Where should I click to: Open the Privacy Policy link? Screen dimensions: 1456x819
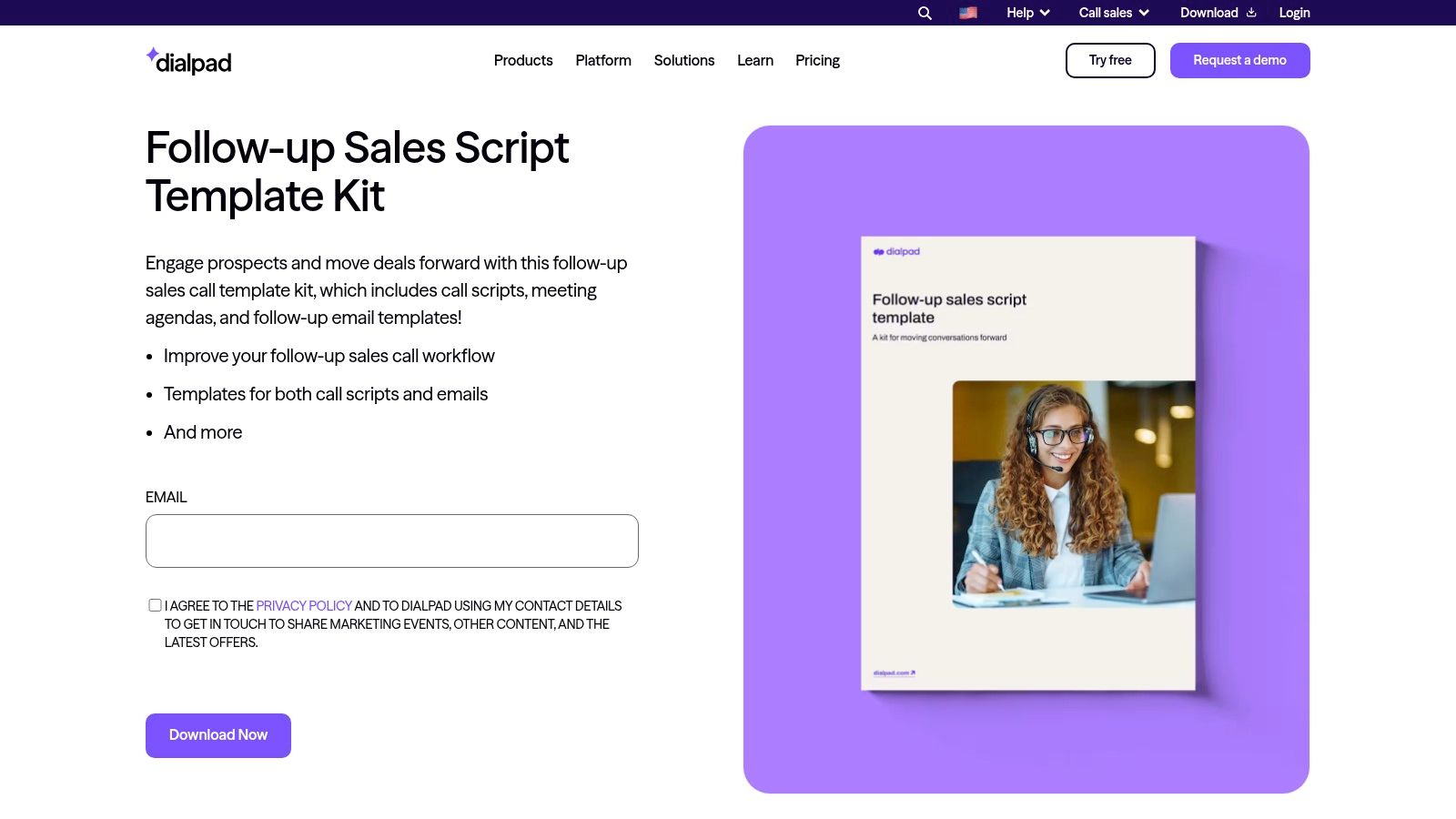(304, 605)
